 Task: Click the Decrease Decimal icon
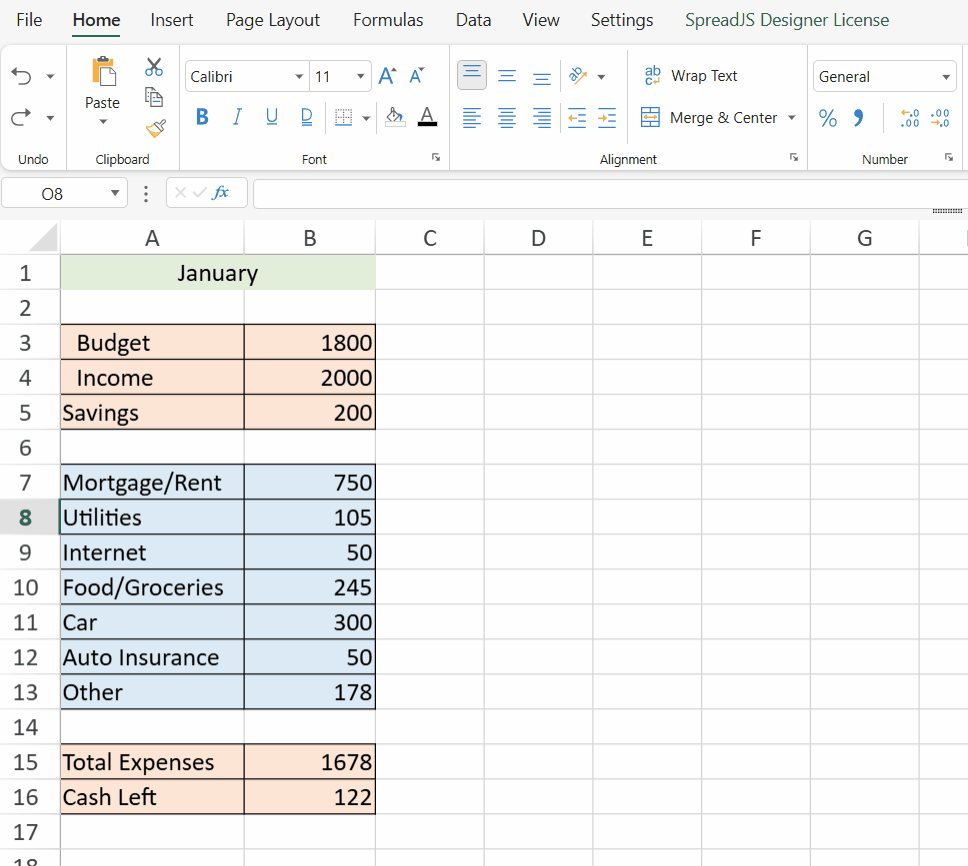click(x=940, y=117)
